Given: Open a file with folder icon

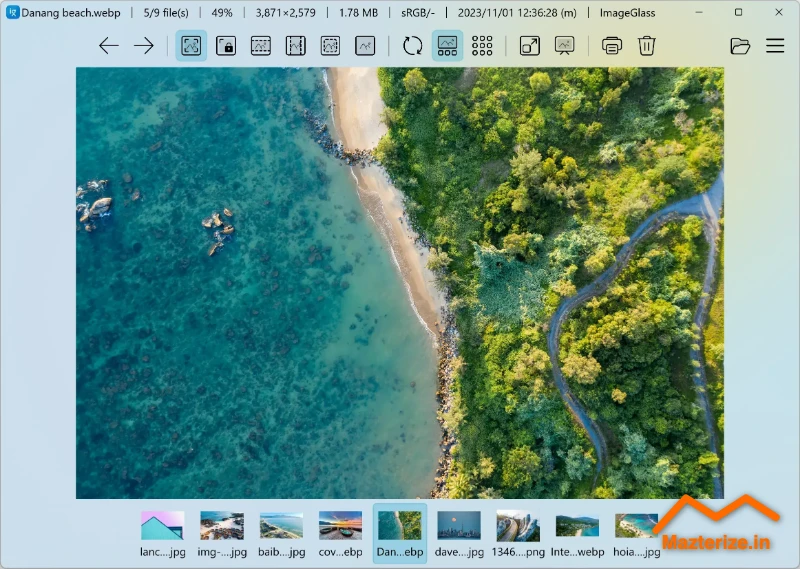Looking at the screenshot, I should [740, 46].
